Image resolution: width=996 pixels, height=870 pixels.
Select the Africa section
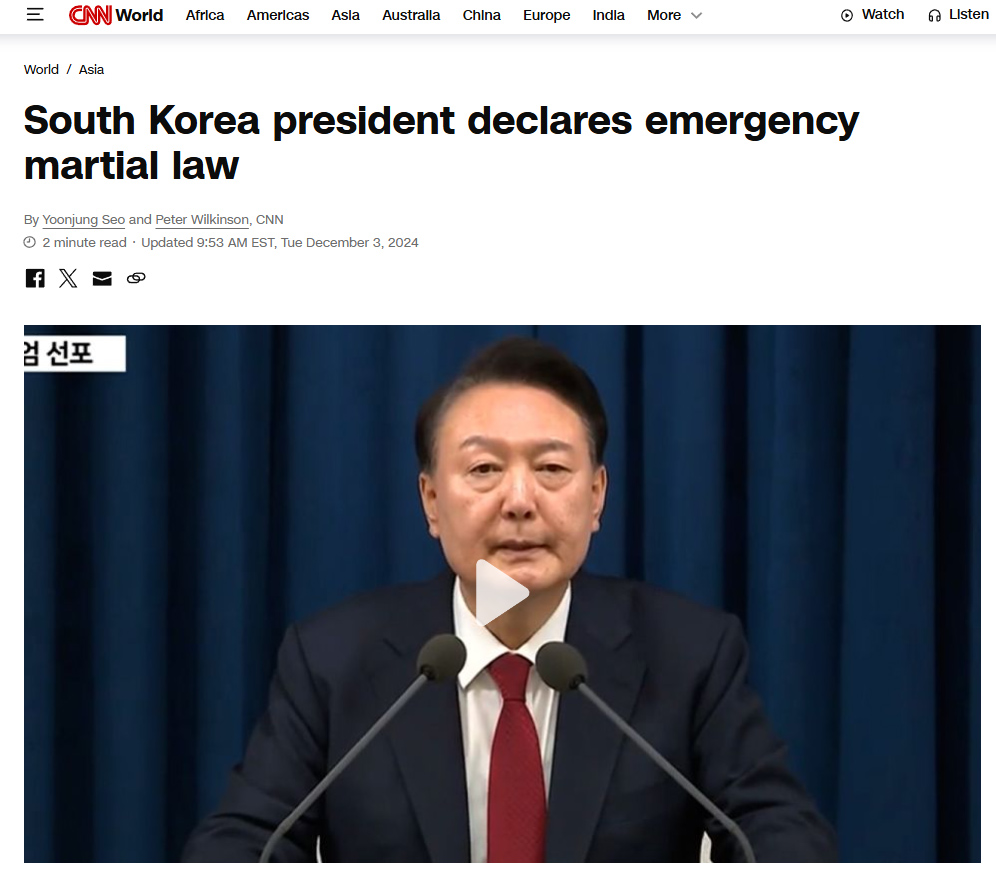pyautogui.click(x=205, y=15)
